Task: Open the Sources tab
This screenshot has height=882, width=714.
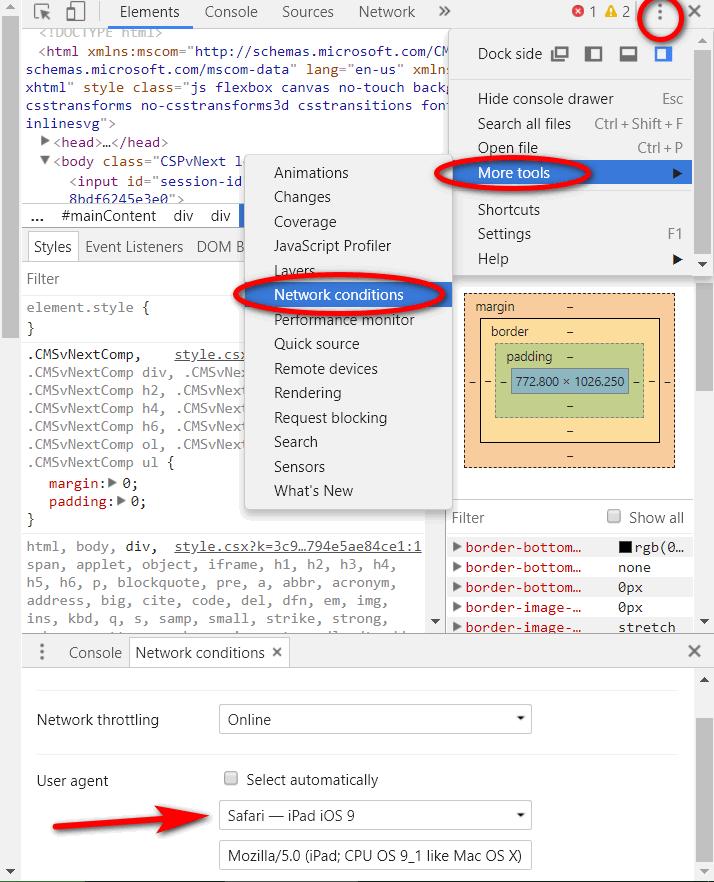Action: point(308,12)
